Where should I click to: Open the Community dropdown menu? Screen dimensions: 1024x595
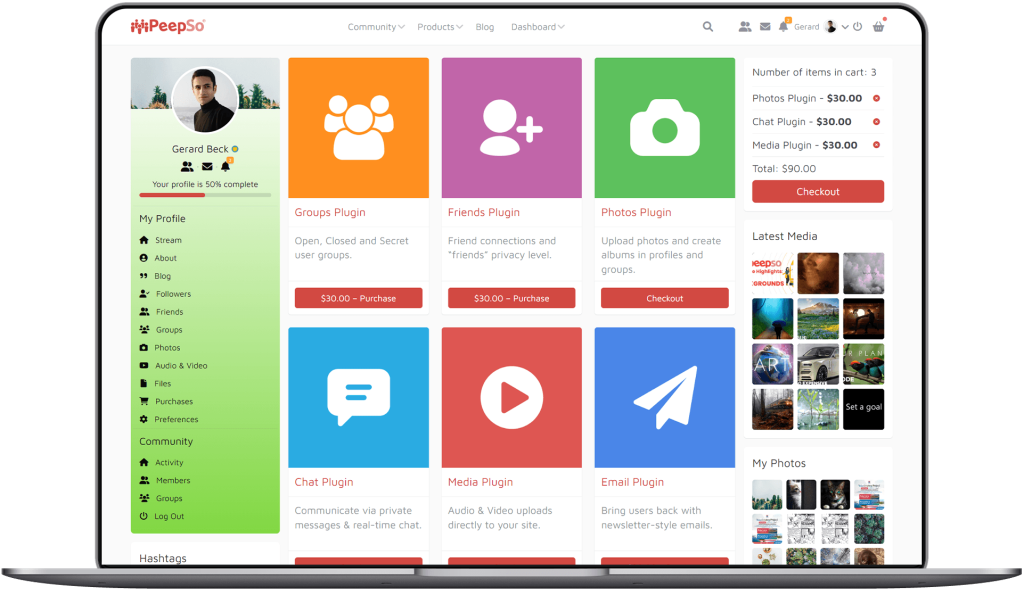(376, 27)
